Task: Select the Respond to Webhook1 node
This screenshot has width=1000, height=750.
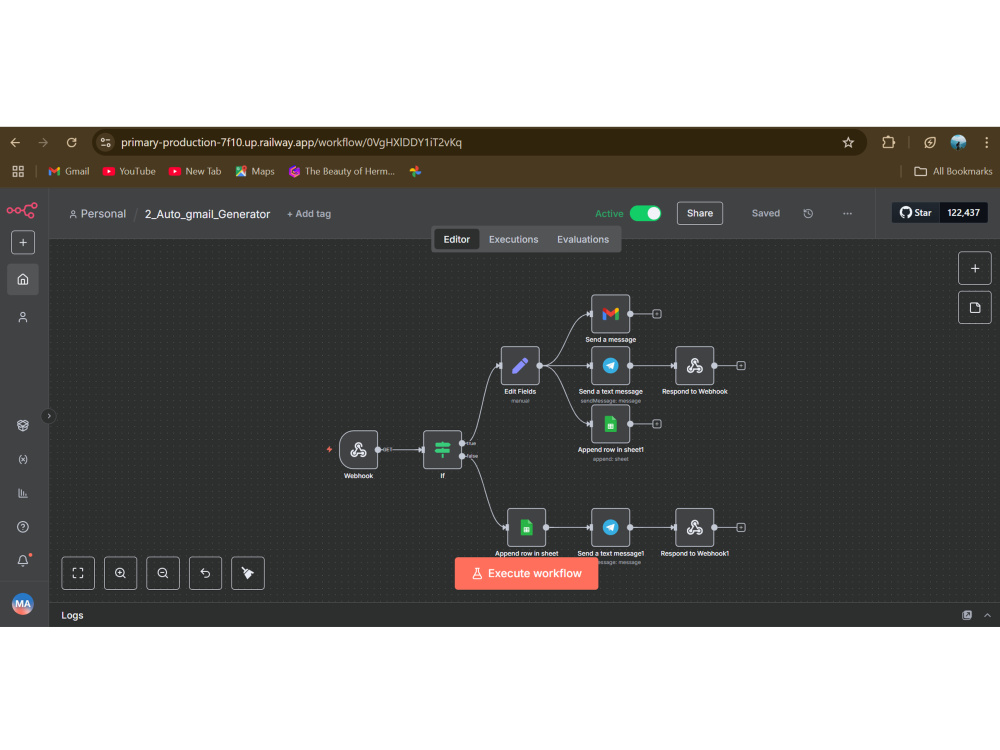Action: click(695, 527)
